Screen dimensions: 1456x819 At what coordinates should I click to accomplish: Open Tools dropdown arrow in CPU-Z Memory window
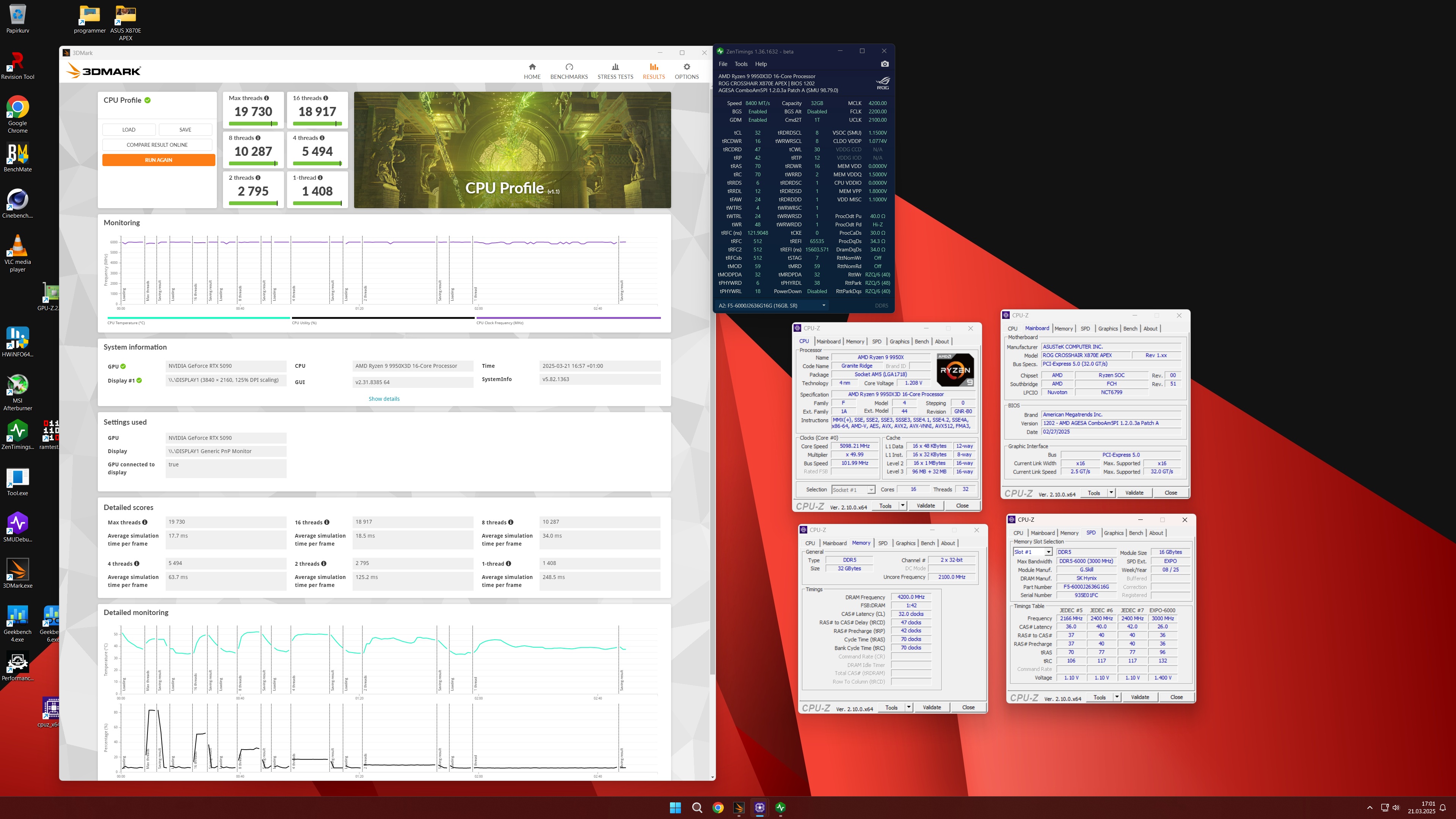[x=909, y=708]
